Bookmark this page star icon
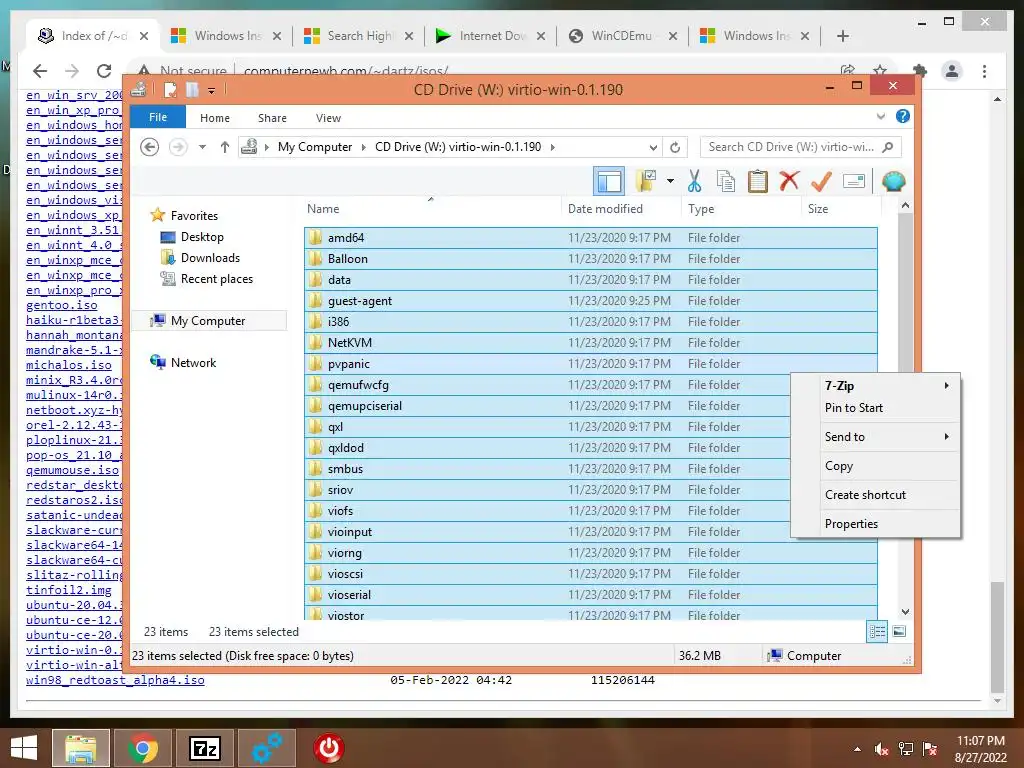This screenshot has width=1024, height=768. (x=880, y=70)
